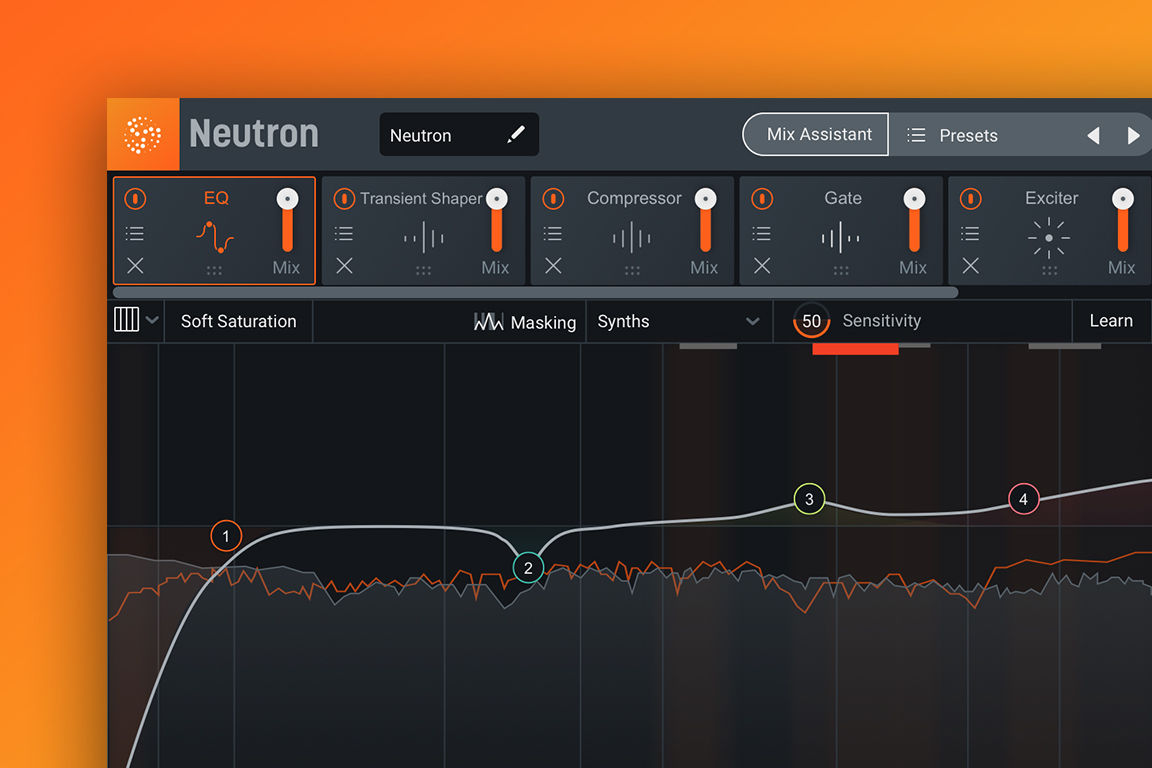The image size is (1152, 768).
Task: Select the Gate waveform icon
Action: click(840, 237)
